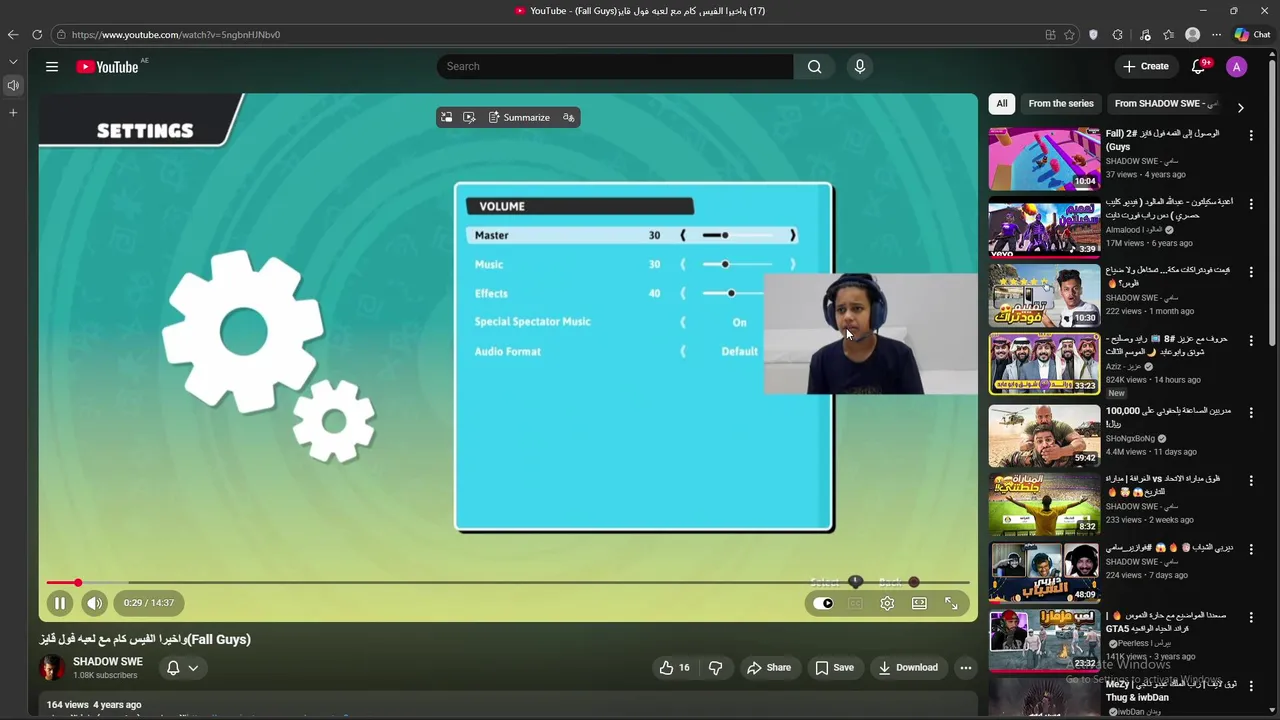Image resolution: width=1280 pixels, height=720 pixels.
Task: Open menu for Aziz 824K views video
Action: coord(1251,341)
